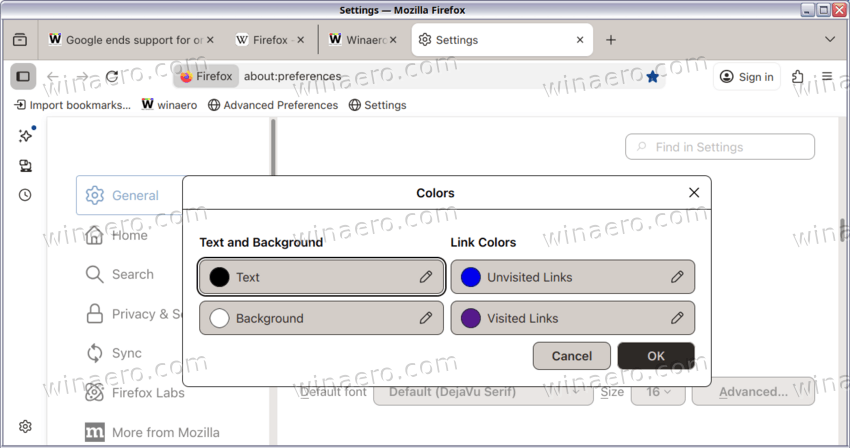Switch to the Firefox Wikipedia tab
The height and width of the screenshot is (448, 850).
point(269,40)
